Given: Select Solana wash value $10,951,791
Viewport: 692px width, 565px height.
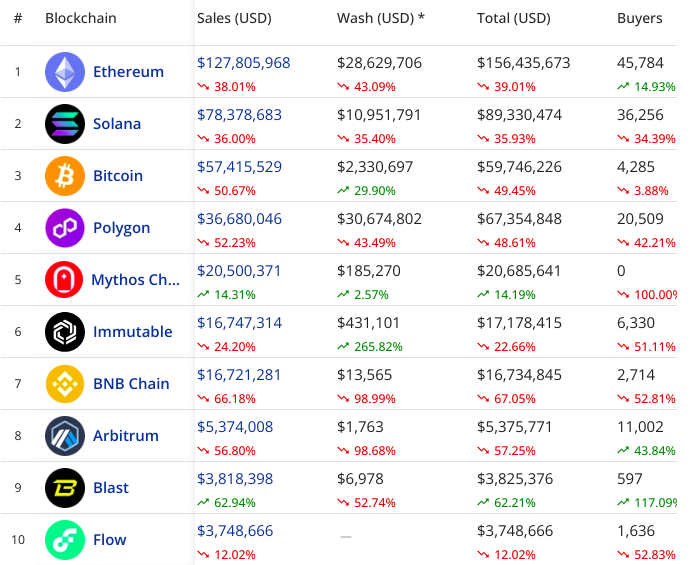Looking at the screenshot, I should (x=379, y=115).
